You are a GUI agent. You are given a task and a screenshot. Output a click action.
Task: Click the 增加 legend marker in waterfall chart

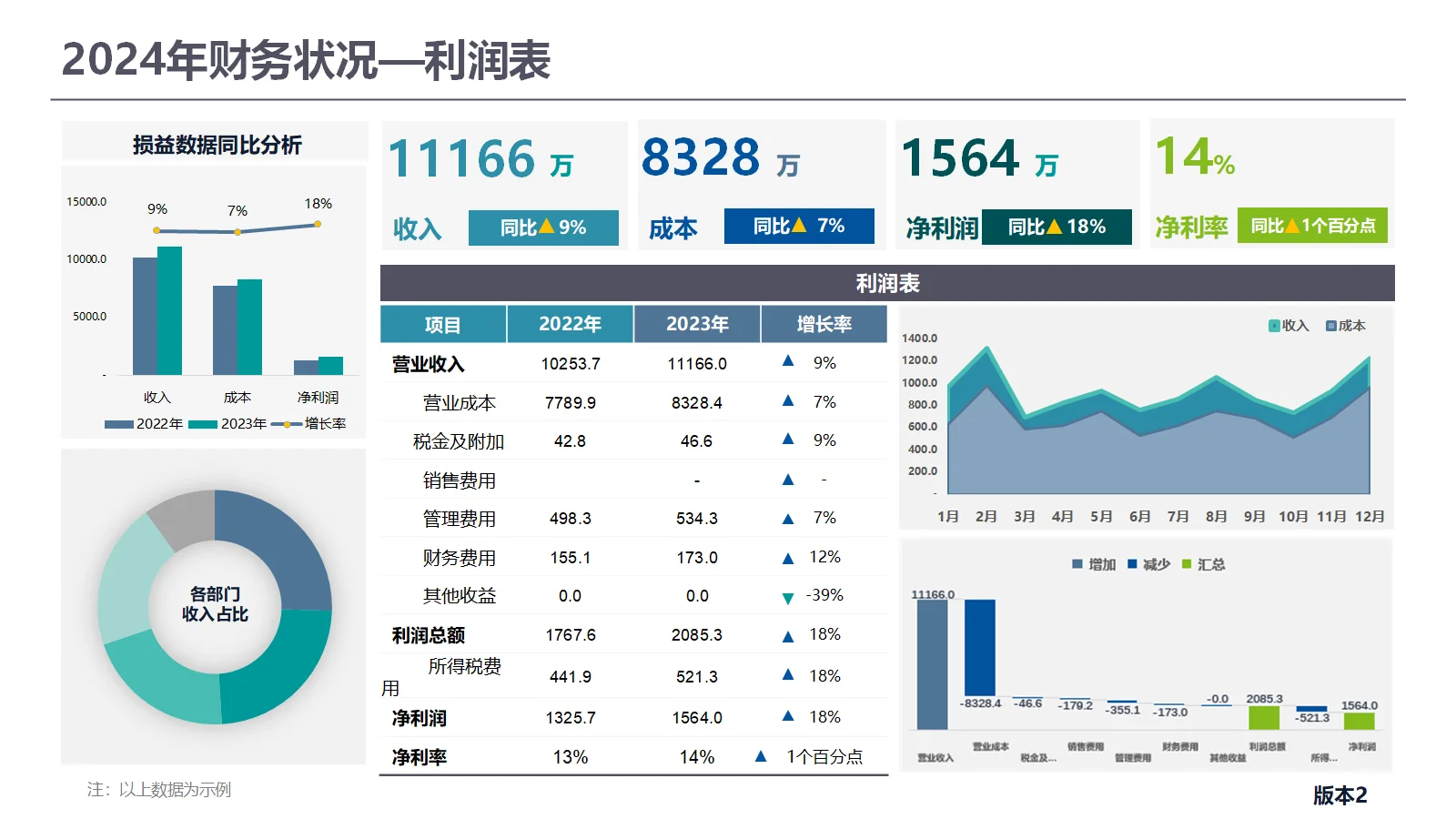tap(1077, 564)
